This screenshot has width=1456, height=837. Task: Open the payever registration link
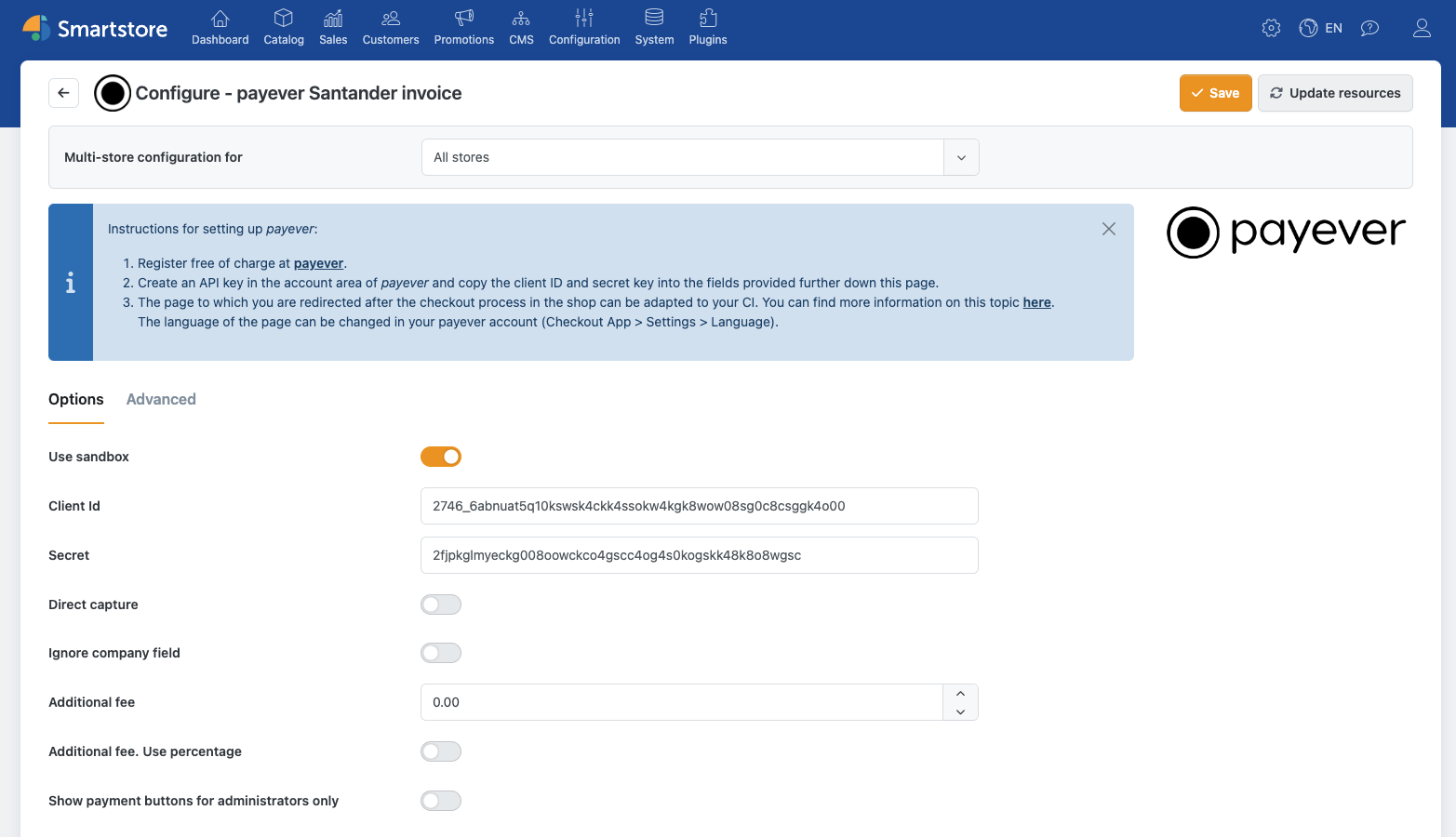318,263
